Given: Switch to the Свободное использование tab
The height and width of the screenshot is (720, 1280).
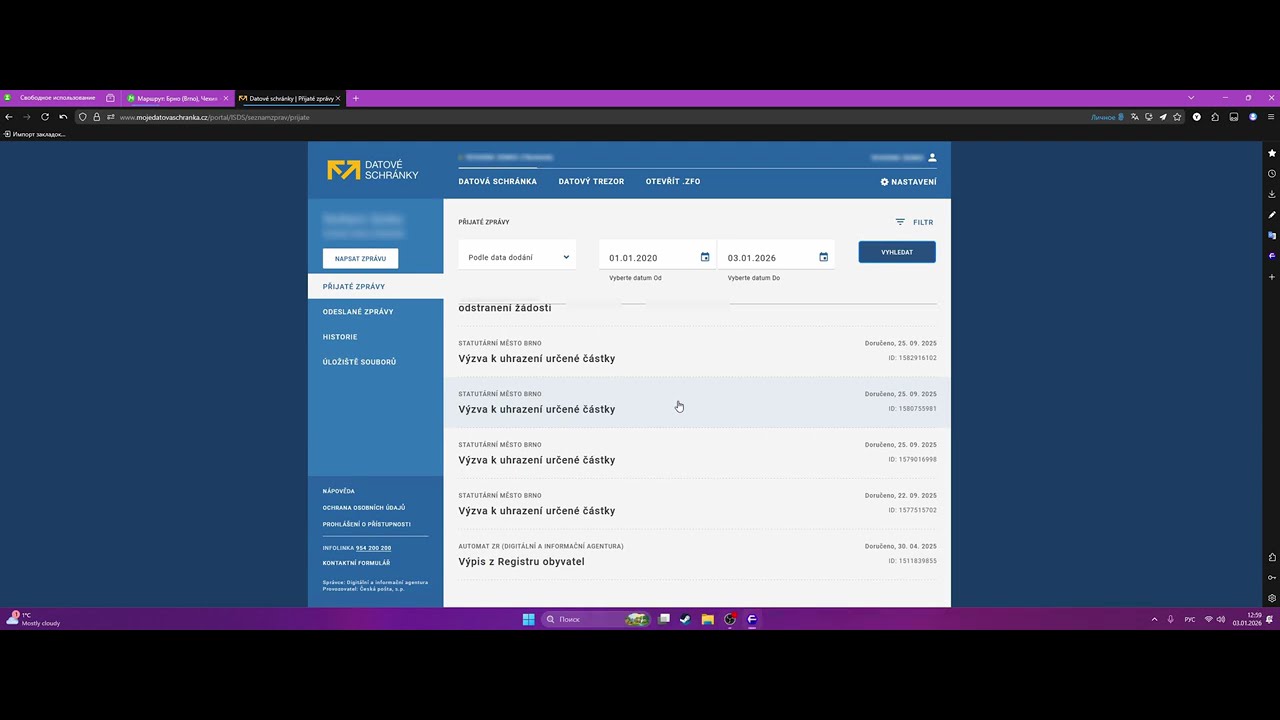Looking at the screenshot, I should tap(58, 98).
